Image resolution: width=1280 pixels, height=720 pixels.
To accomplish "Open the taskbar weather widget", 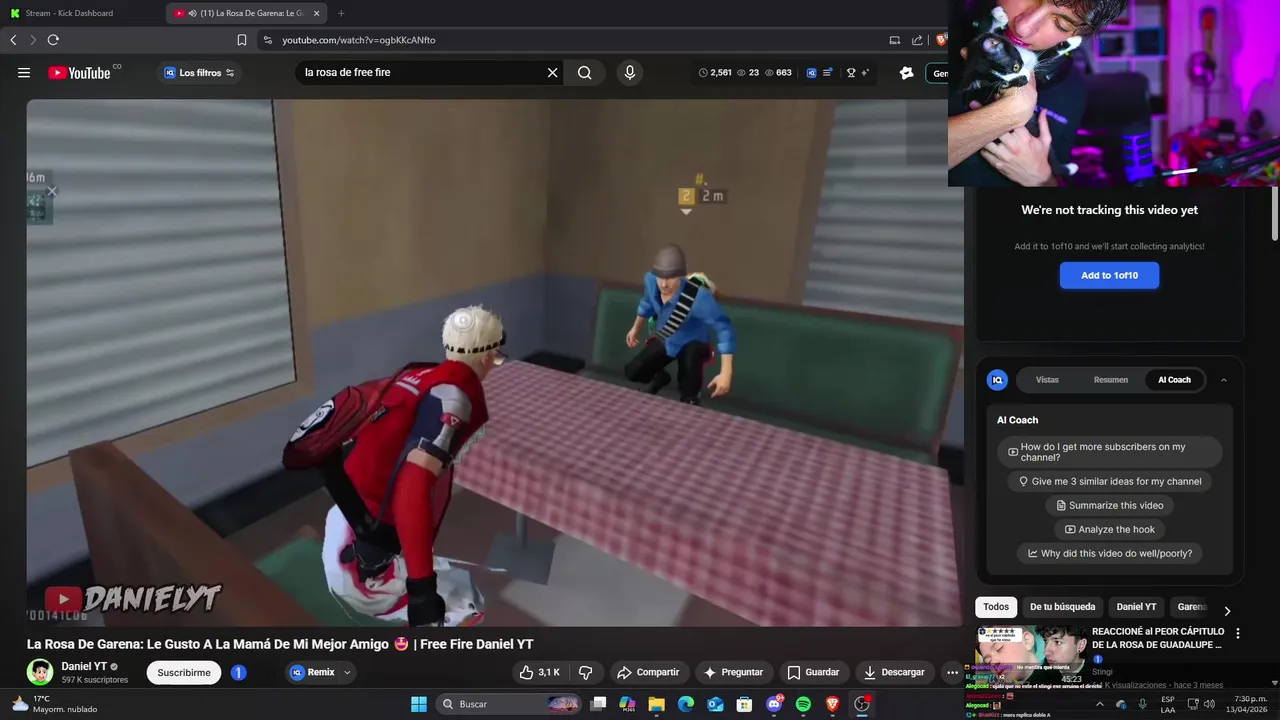I will pyautogui.click(x=55, y=704).
